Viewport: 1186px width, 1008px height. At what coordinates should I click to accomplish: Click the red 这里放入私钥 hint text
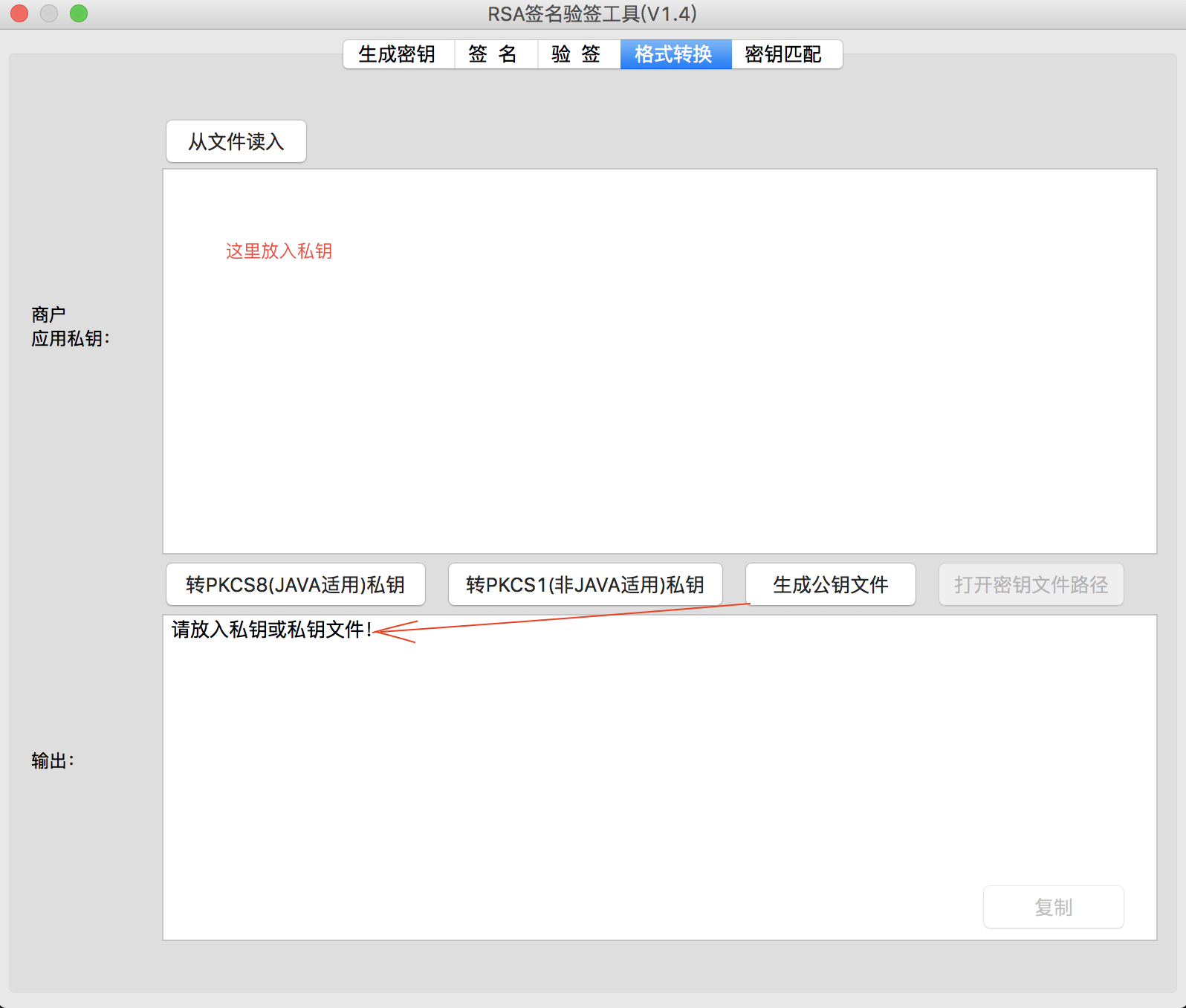279,251
